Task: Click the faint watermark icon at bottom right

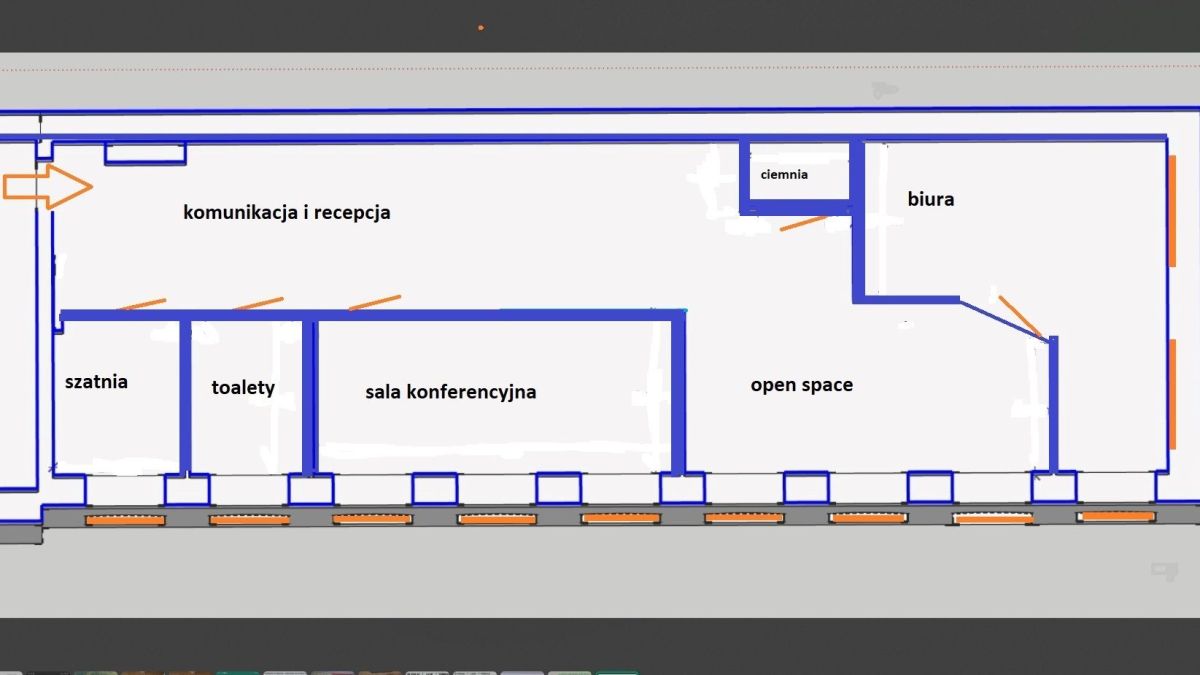Action: (1164, 570)
